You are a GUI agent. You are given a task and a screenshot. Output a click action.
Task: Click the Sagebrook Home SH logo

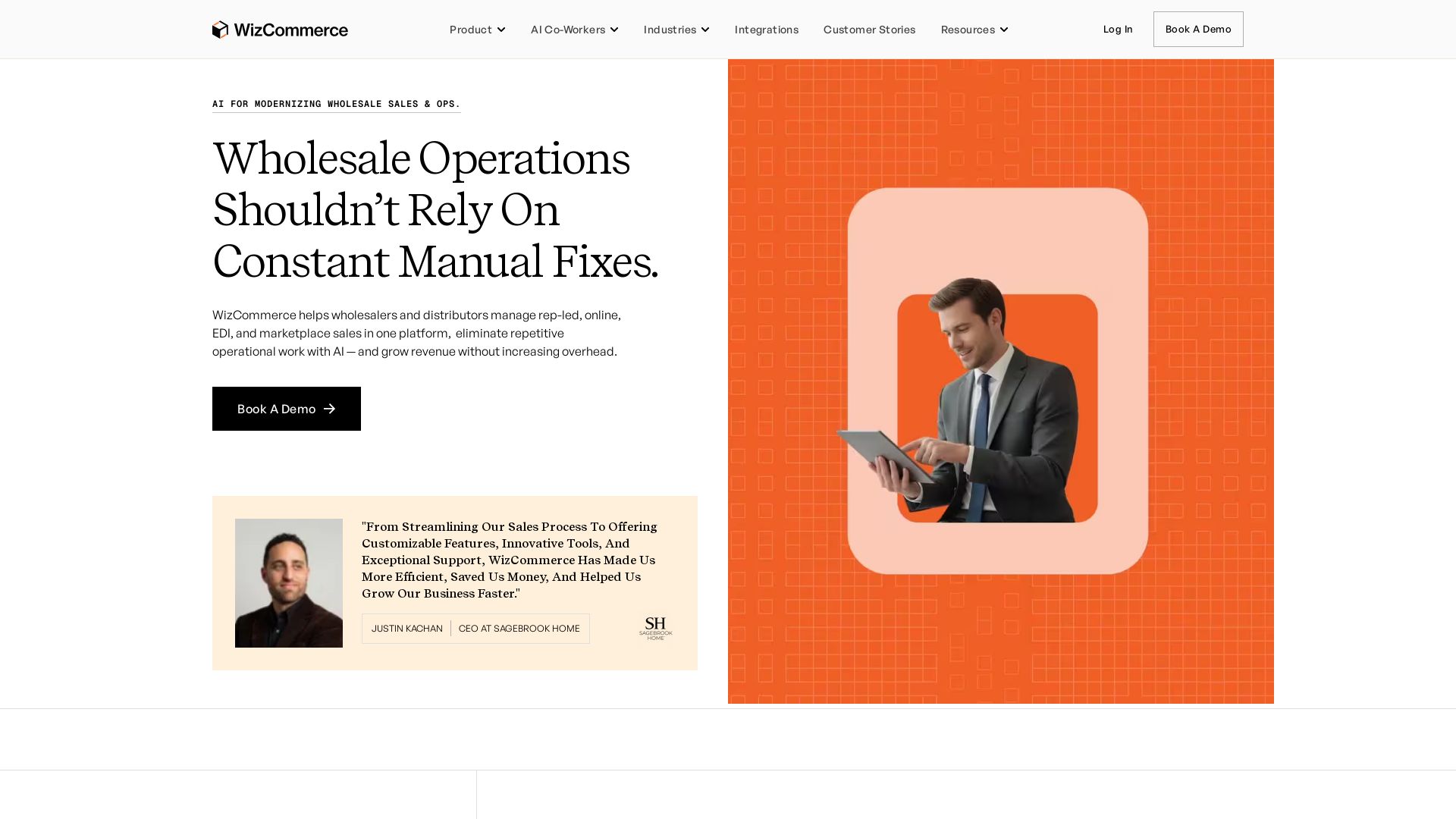656,629
